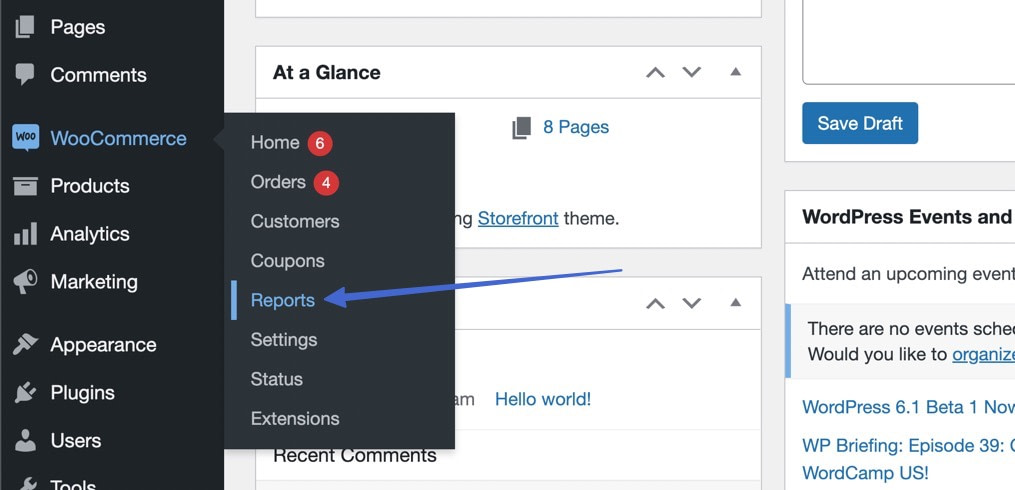Move the At a Glance widget up
The image size is (1015, 490).
(655, 72)
